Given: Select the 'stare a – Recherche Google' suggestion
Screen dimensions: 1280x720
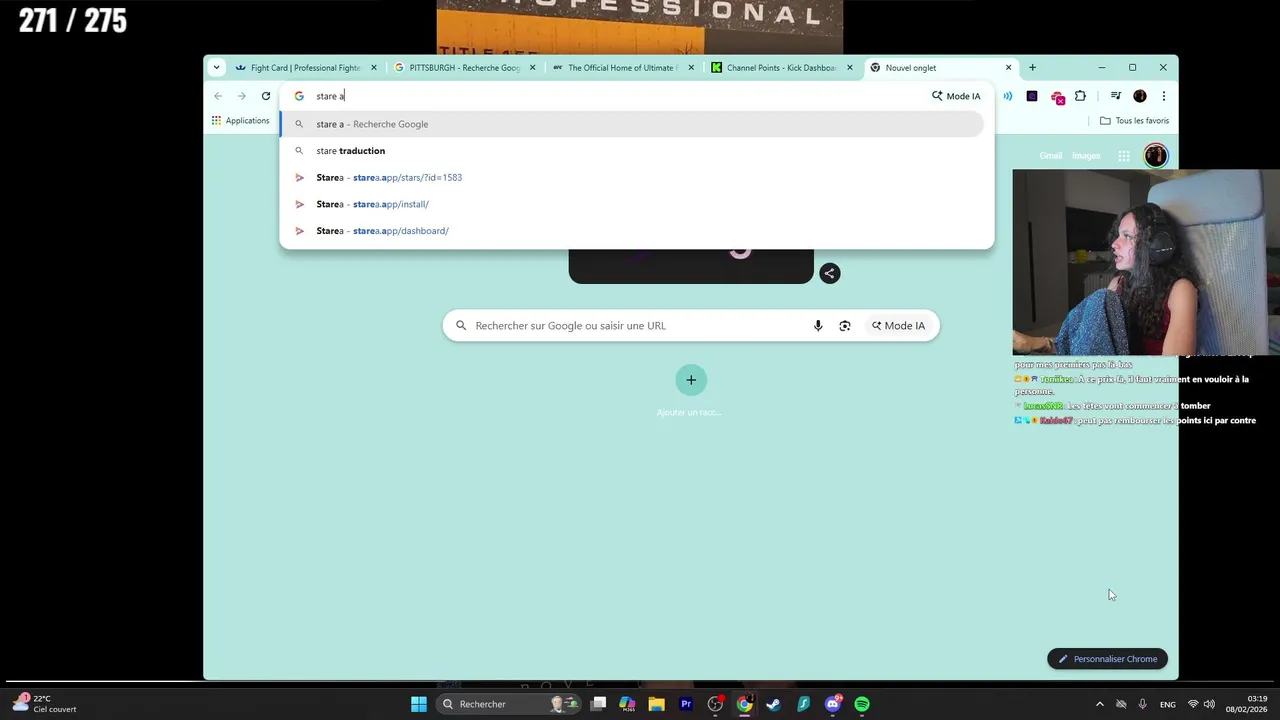Looking at the screenshot, I should point(631,124).
